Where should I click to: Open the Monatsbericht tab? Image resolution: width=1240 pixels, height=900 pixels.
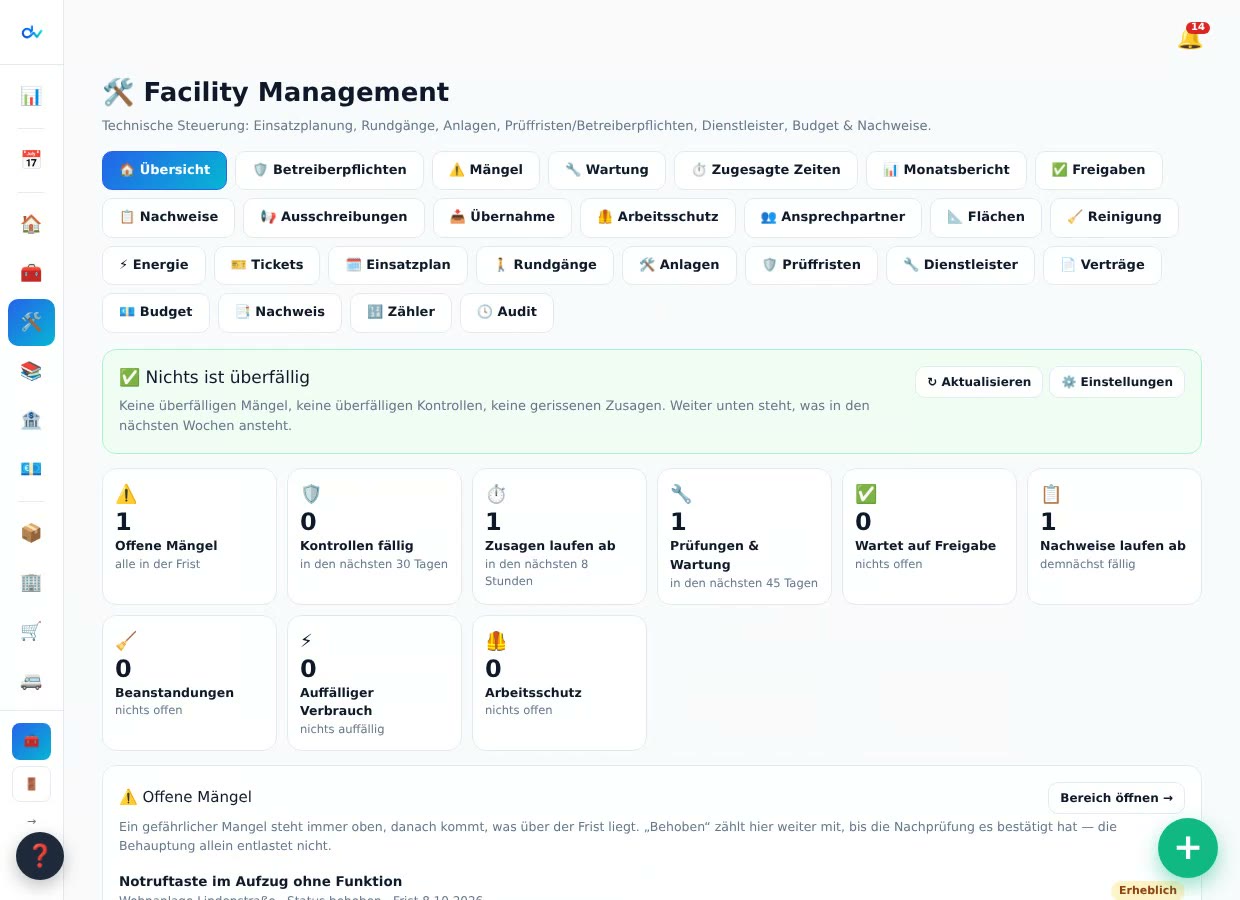946,170
